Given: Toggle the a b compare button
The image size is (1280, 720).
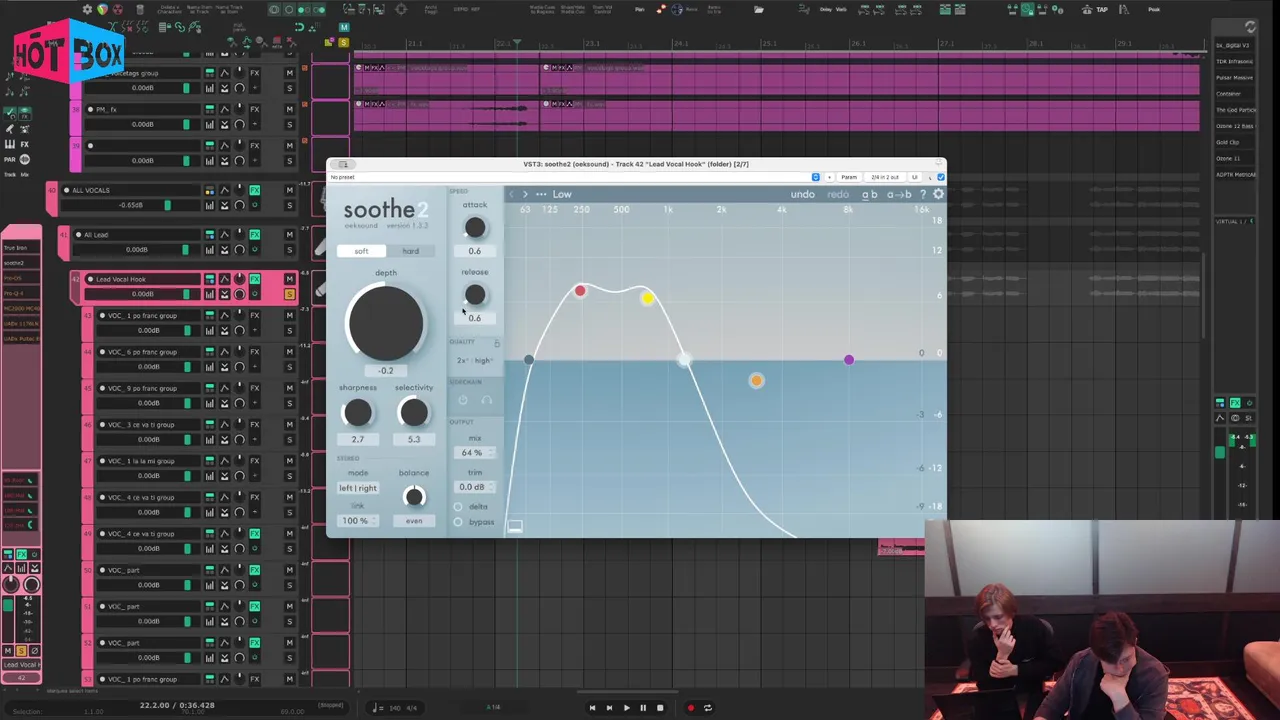Looking at the screenshot, I should [869, 194].
